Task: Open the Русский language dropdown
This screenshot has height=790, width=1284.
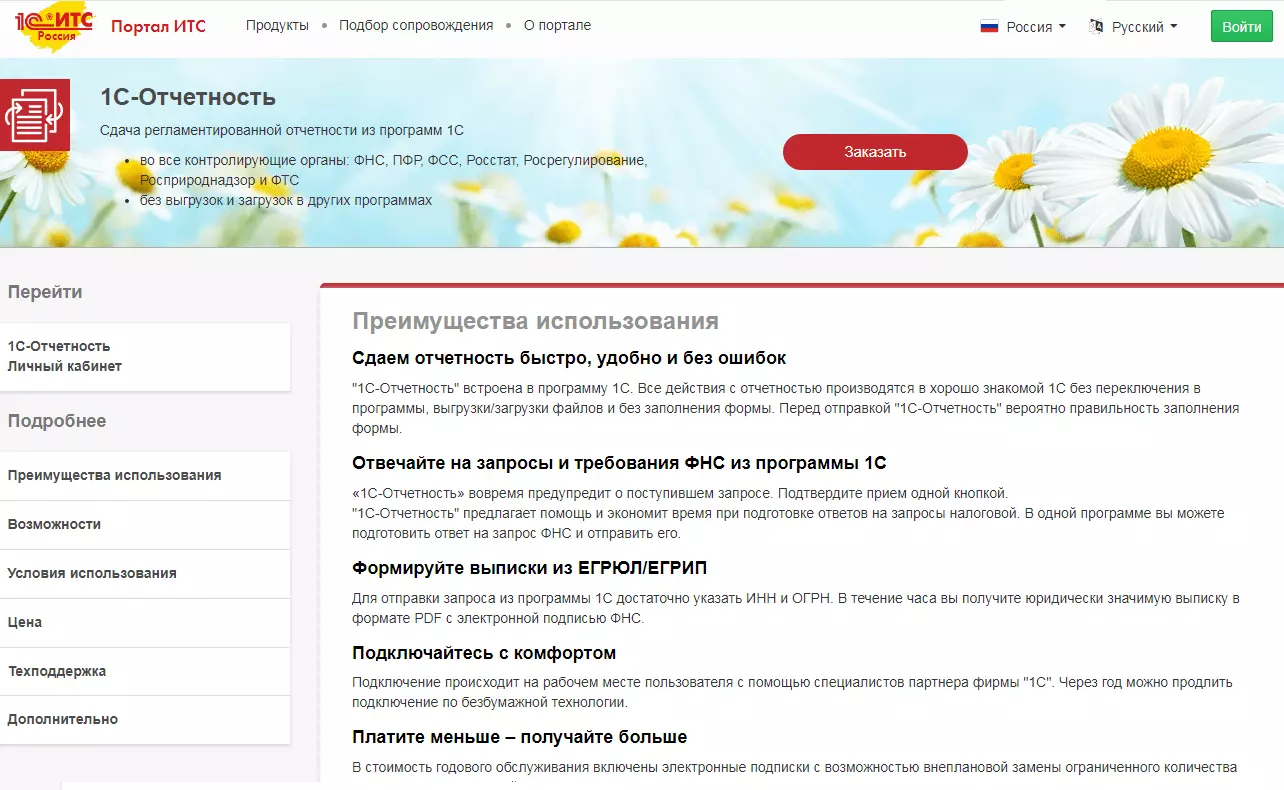Action: coord(1145,27)
